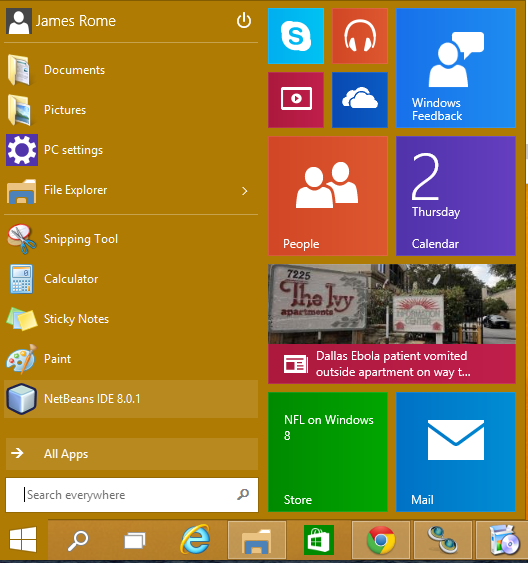Open the Dallas Ebola news tile
528x563 pixels.
pos(392,324)
